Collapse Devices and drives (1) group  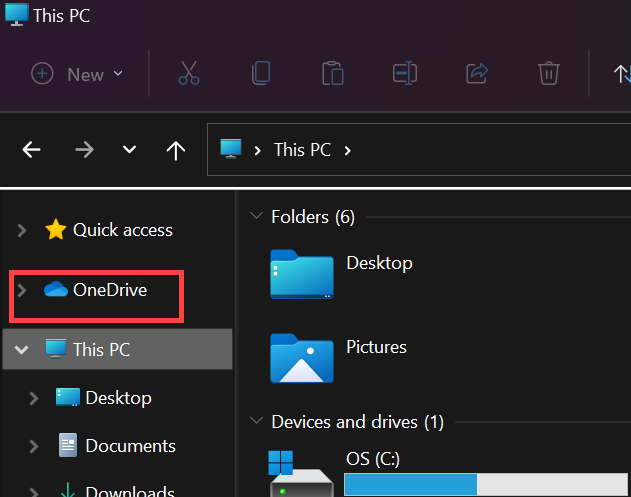[x=256, y=421]
